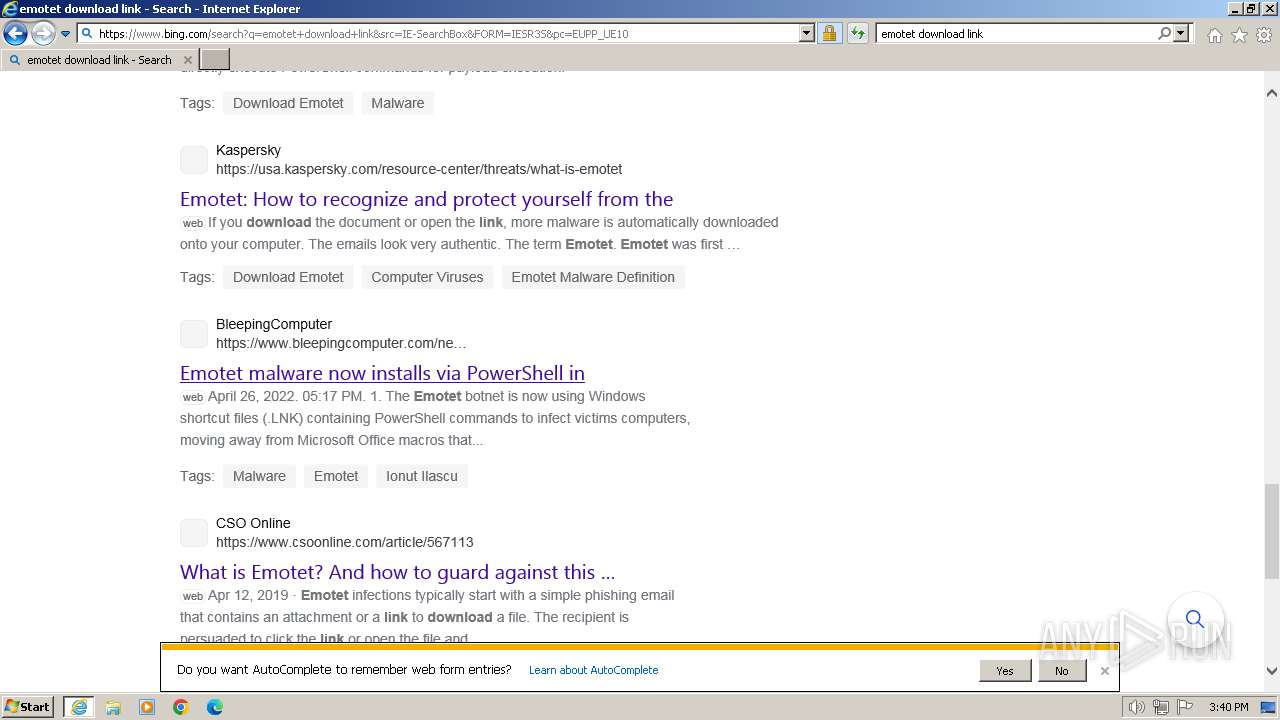Screen dimensions: 1280x720
Task: Expand the address bar autocomplete dropdown
Action: 807,33
